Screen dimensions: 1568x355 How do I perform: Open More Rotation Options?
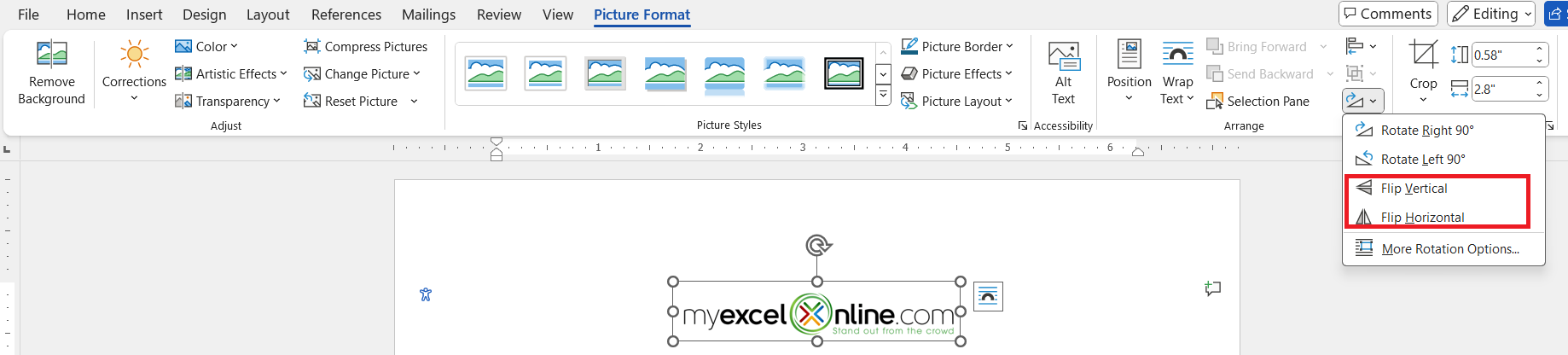click(1443, 248)
